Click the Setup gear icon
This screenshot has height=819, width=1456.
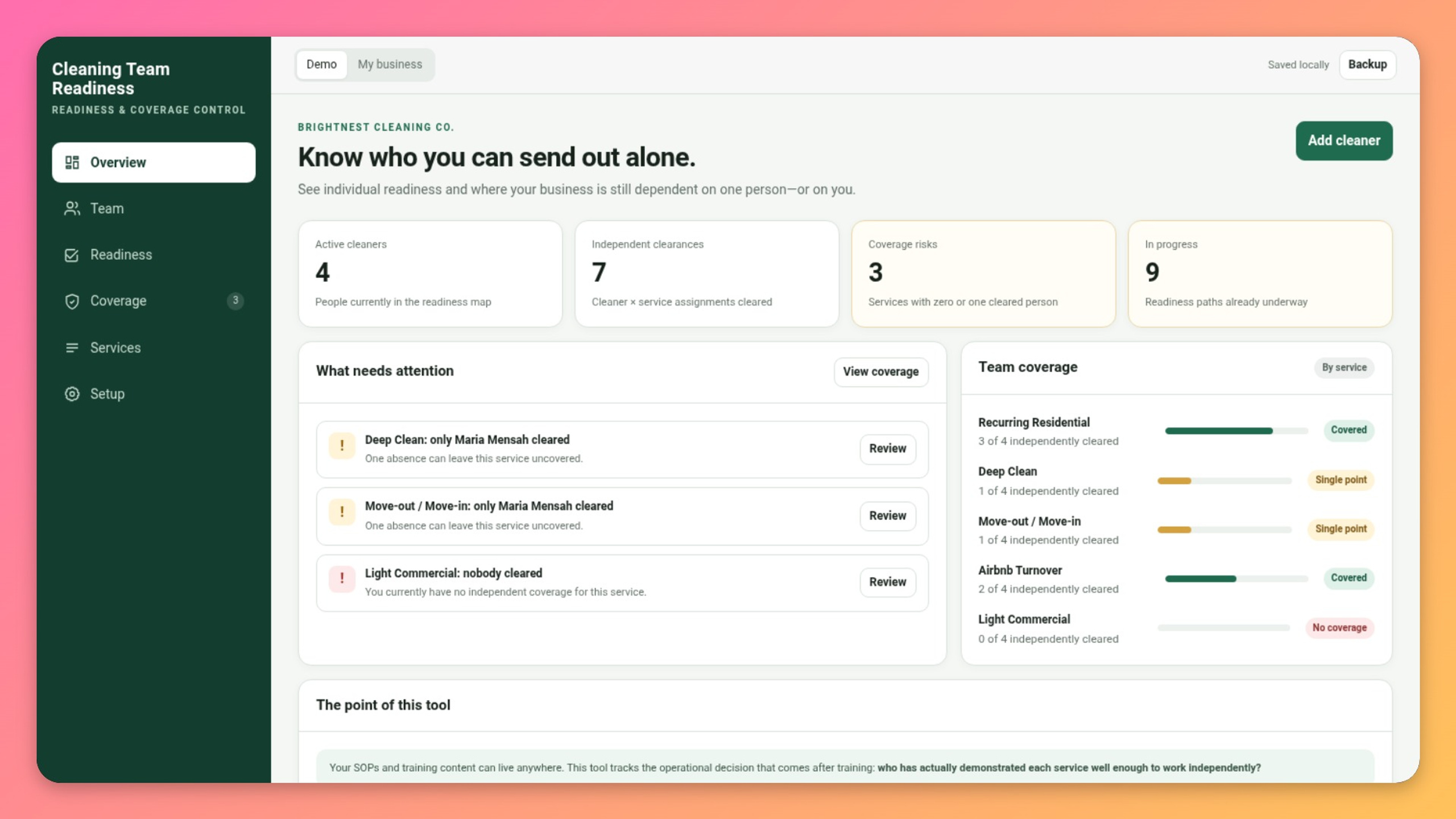(x=72, y=394)
